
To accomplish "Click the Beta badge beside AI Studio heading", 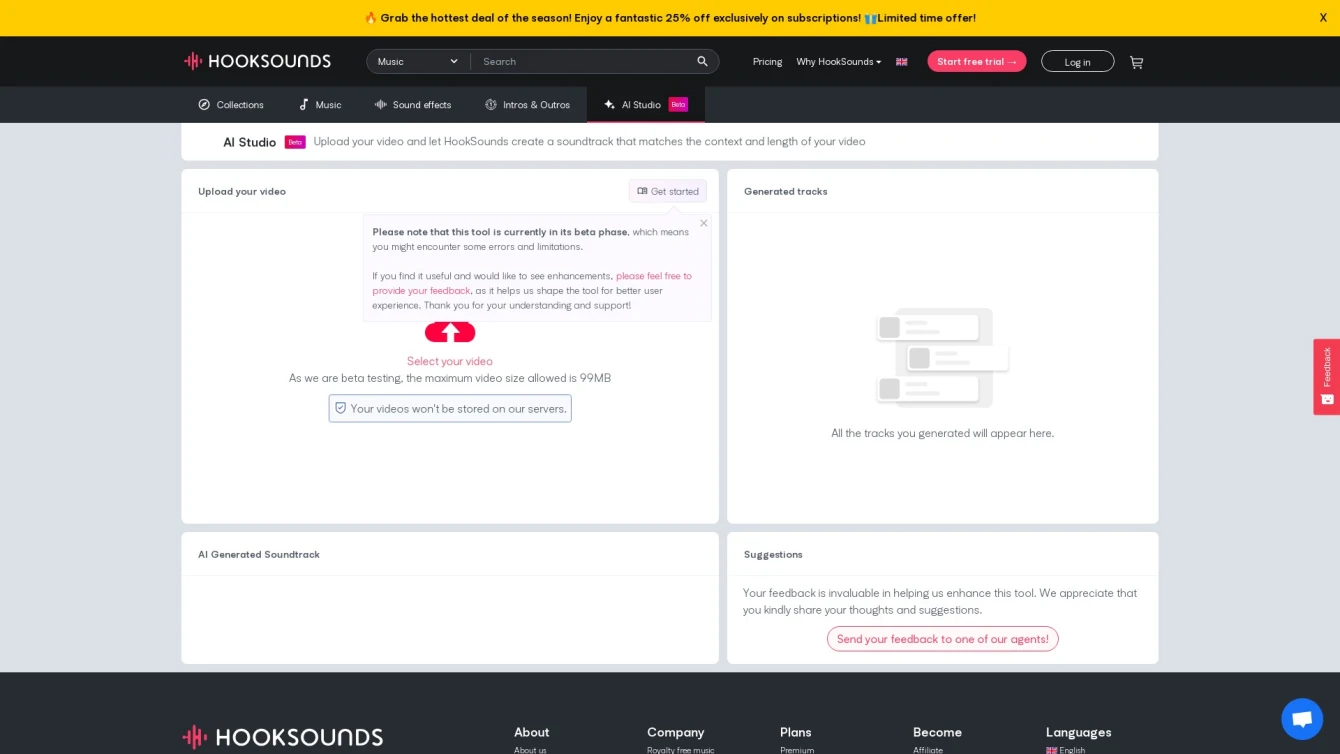I will (295, 142).
